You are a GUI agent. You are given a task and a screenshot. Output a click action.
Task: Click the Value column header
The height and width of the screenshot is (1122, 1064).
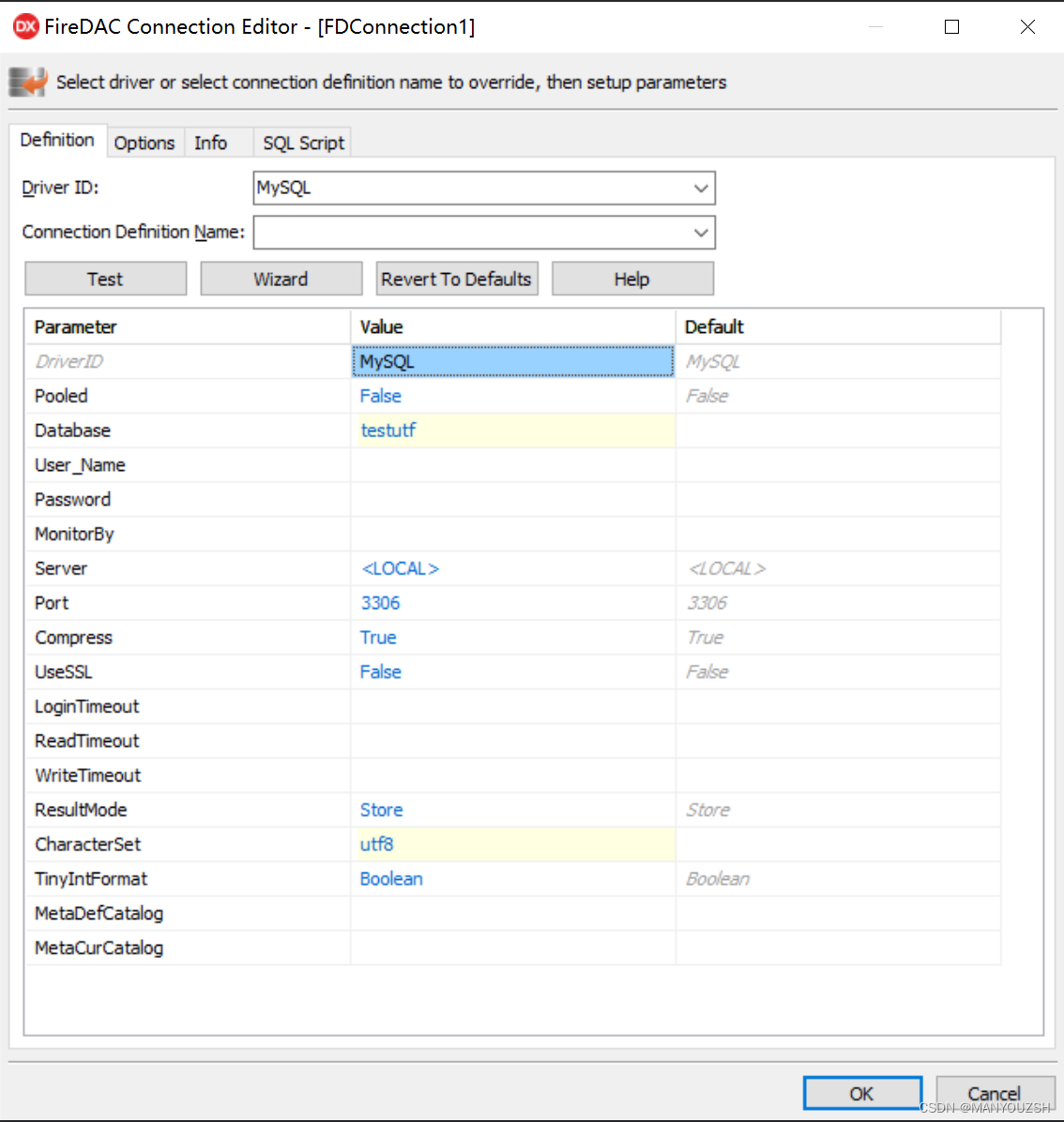513,327
